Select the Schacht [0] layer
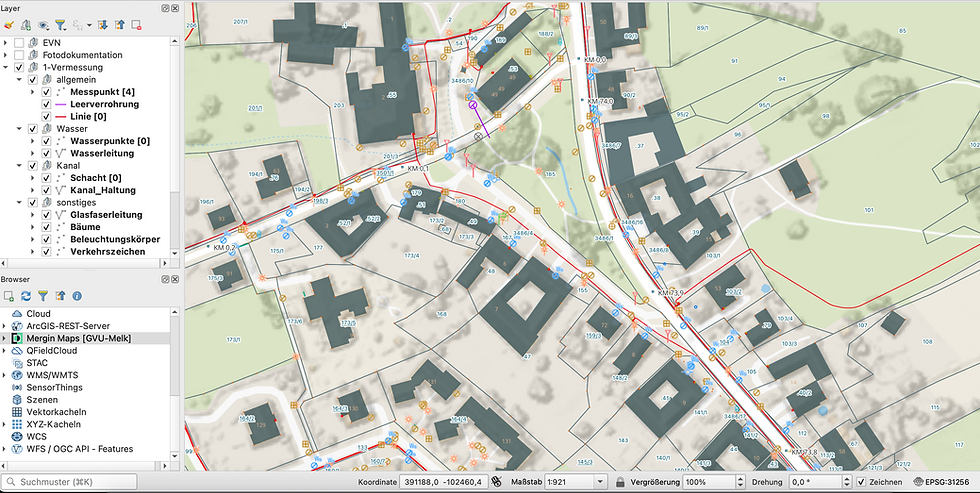Image resolution: width=980 pixels, height=493 pixels. coord(96,178)
